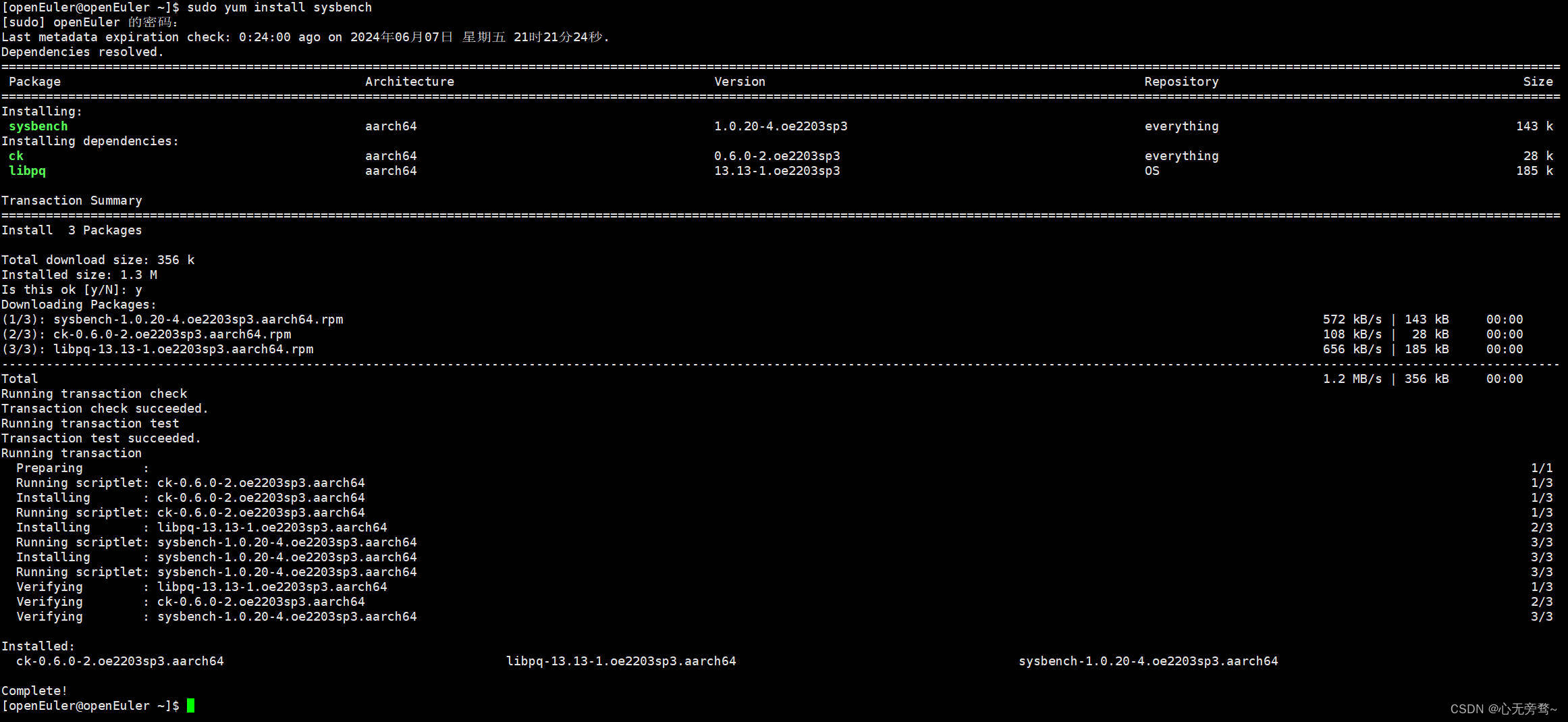Click download line '(1/3): sysbench-1.0.20-4.oe2203sp3.aarch64.rpm'

pyautogui.click(x=172, y=319)
